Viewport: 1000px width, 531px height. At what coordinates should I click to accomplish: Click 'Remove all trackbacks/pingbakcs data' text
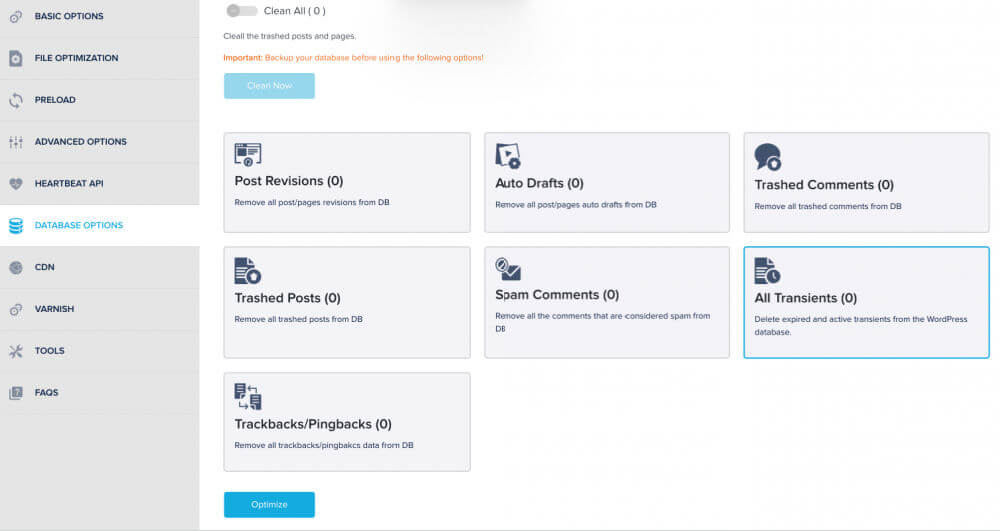324,446
